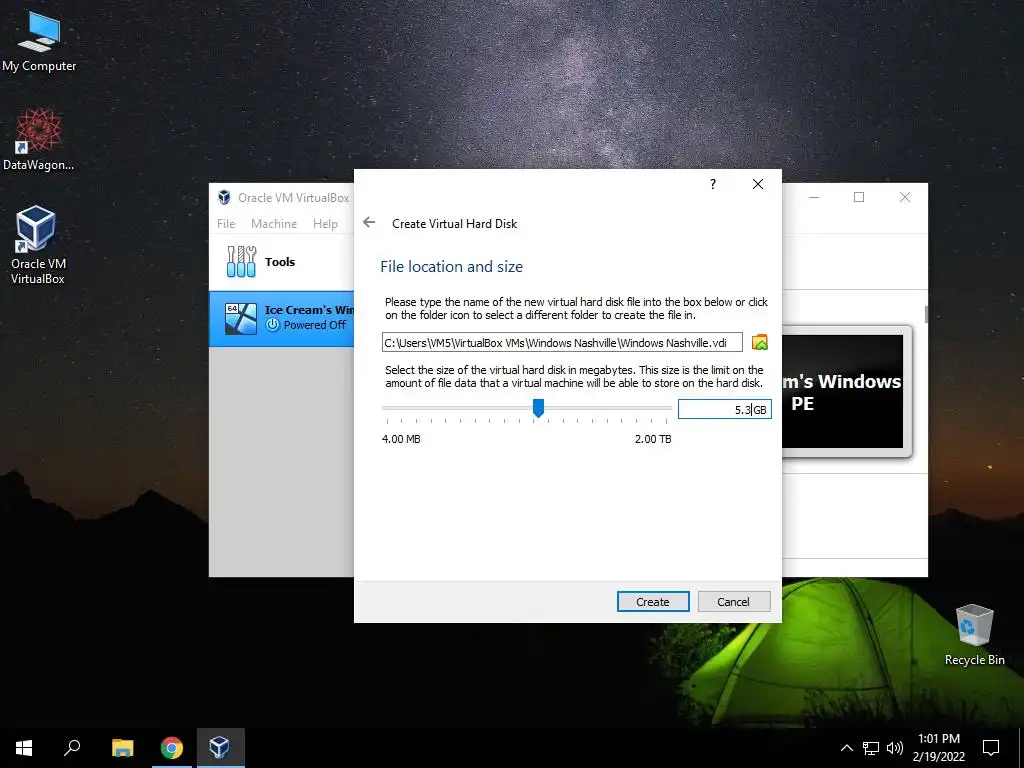Select the DataWagon desktop shortcut

click(x=39, y=140)
